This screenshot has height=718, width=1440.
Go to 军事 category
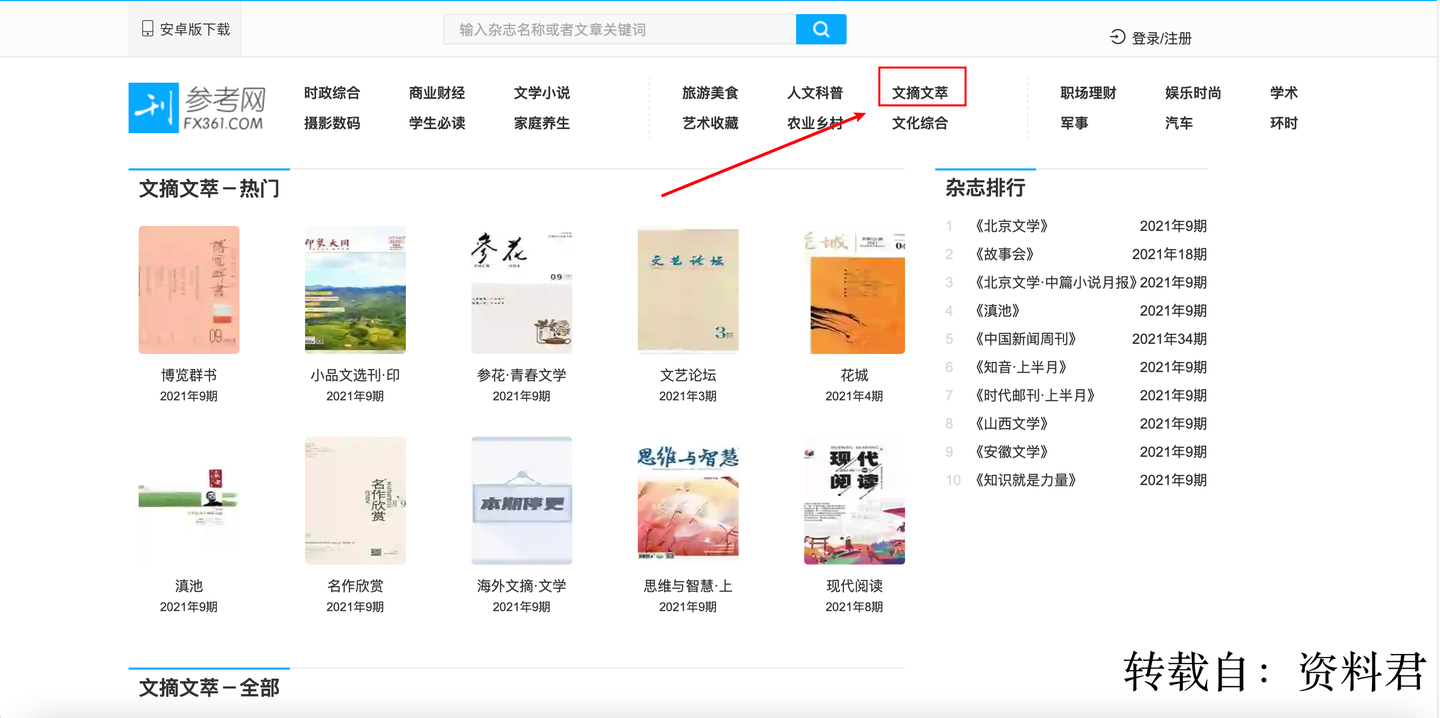[1074, 123]
